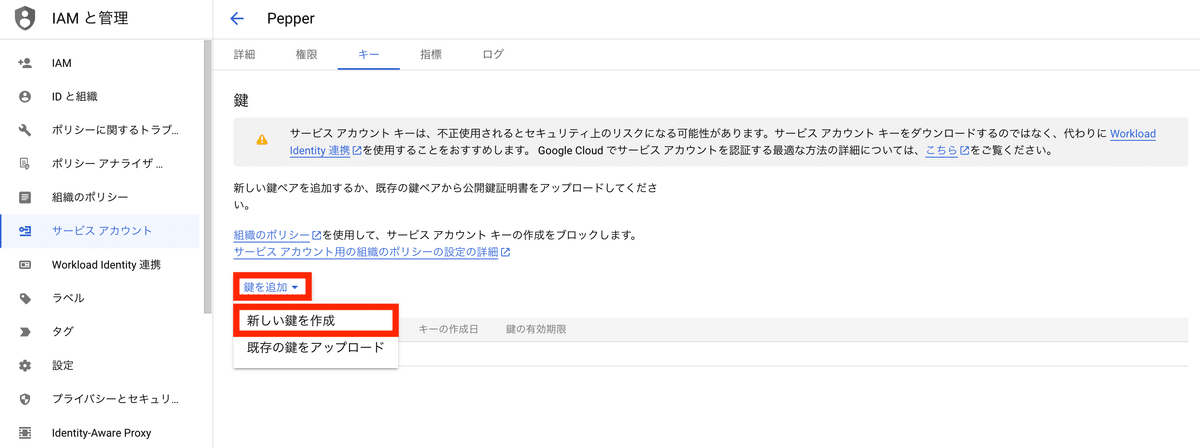The image size is (1200, 448).
Task: Click the IAM and admin shield icon
Action: [25, 18]
